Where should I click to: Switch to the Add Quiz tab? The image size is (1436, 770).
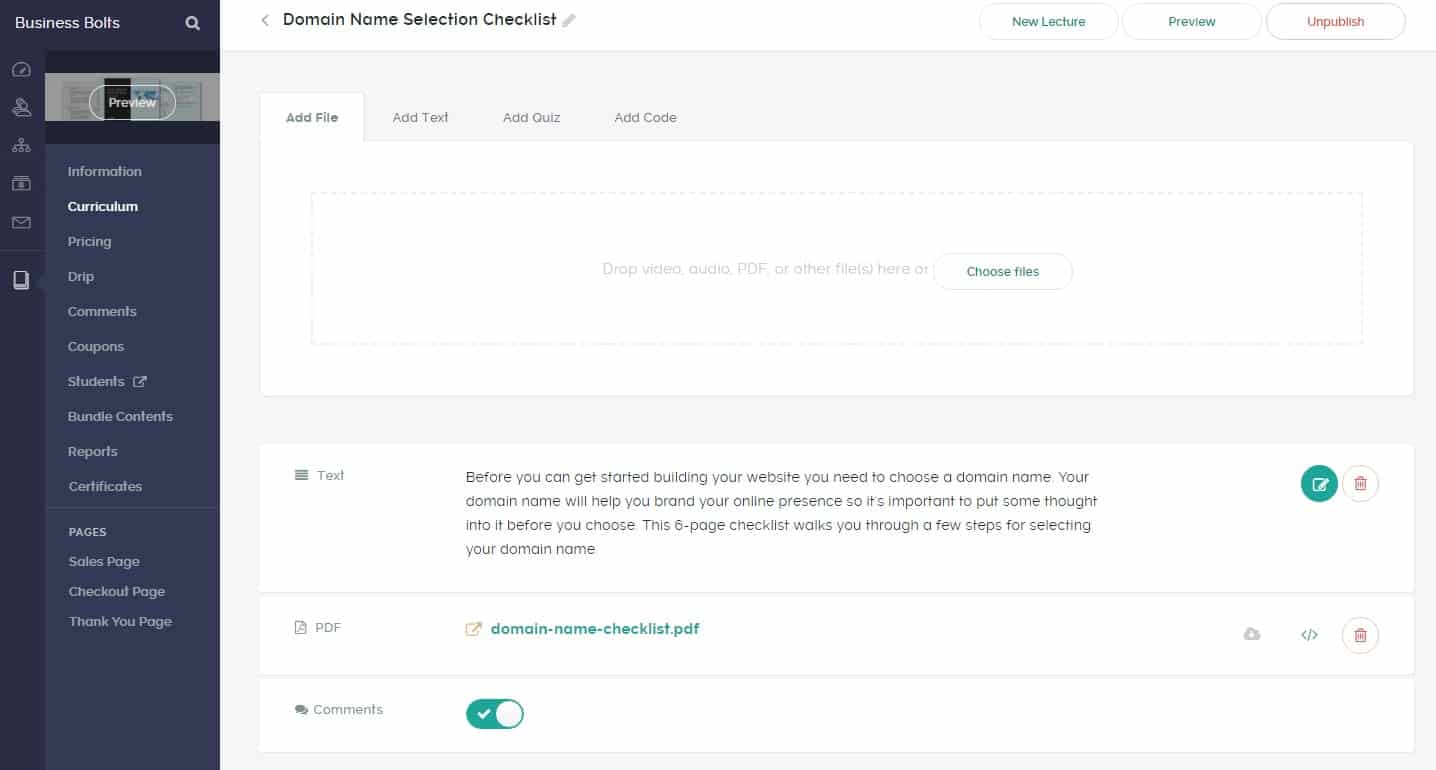pyautogui.click(x=531, y=117)
